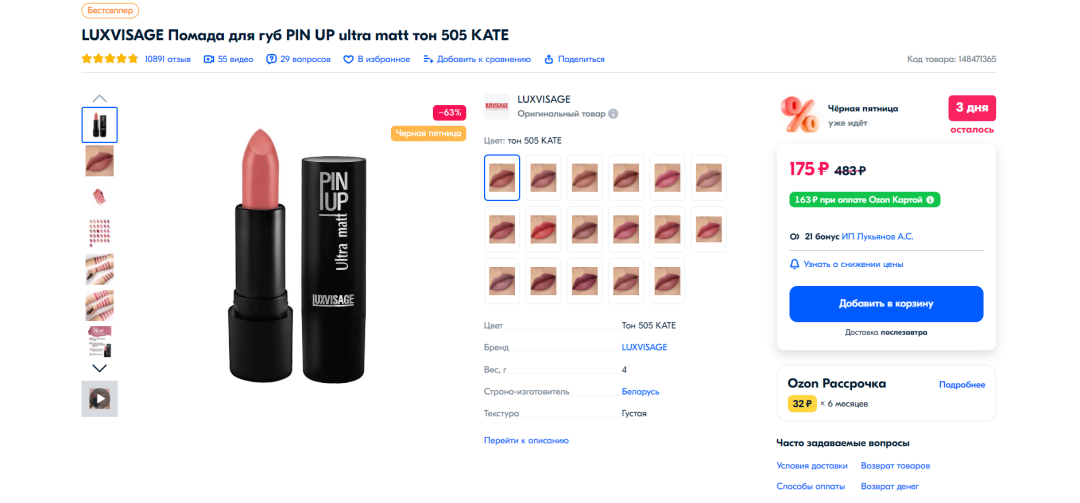
Task: Click the 55 video camera icon
Action: coord(209,59)
